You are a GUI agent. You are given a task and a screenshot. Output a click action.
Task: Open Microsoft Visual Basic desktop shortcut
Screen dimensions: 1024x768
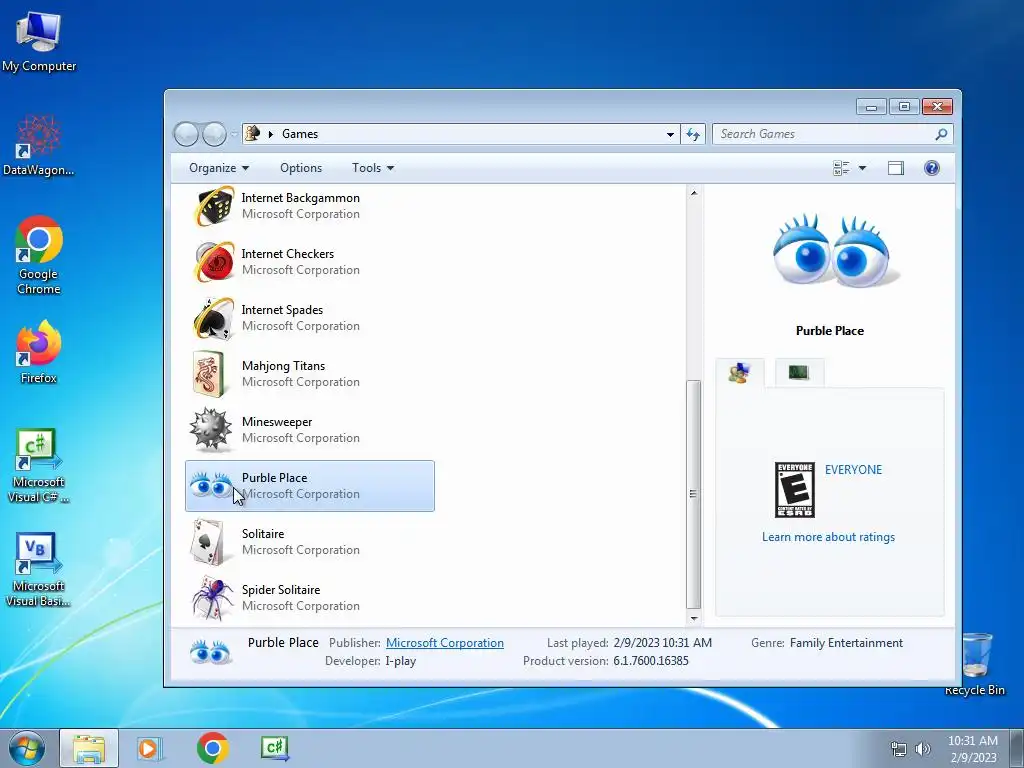coord(39,569)
